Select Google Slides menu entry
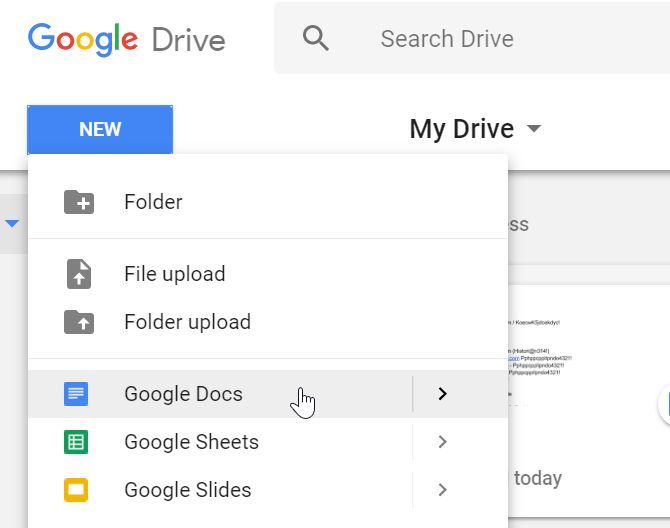The height and width of the screenshot is (528, 670). (187, 490)
